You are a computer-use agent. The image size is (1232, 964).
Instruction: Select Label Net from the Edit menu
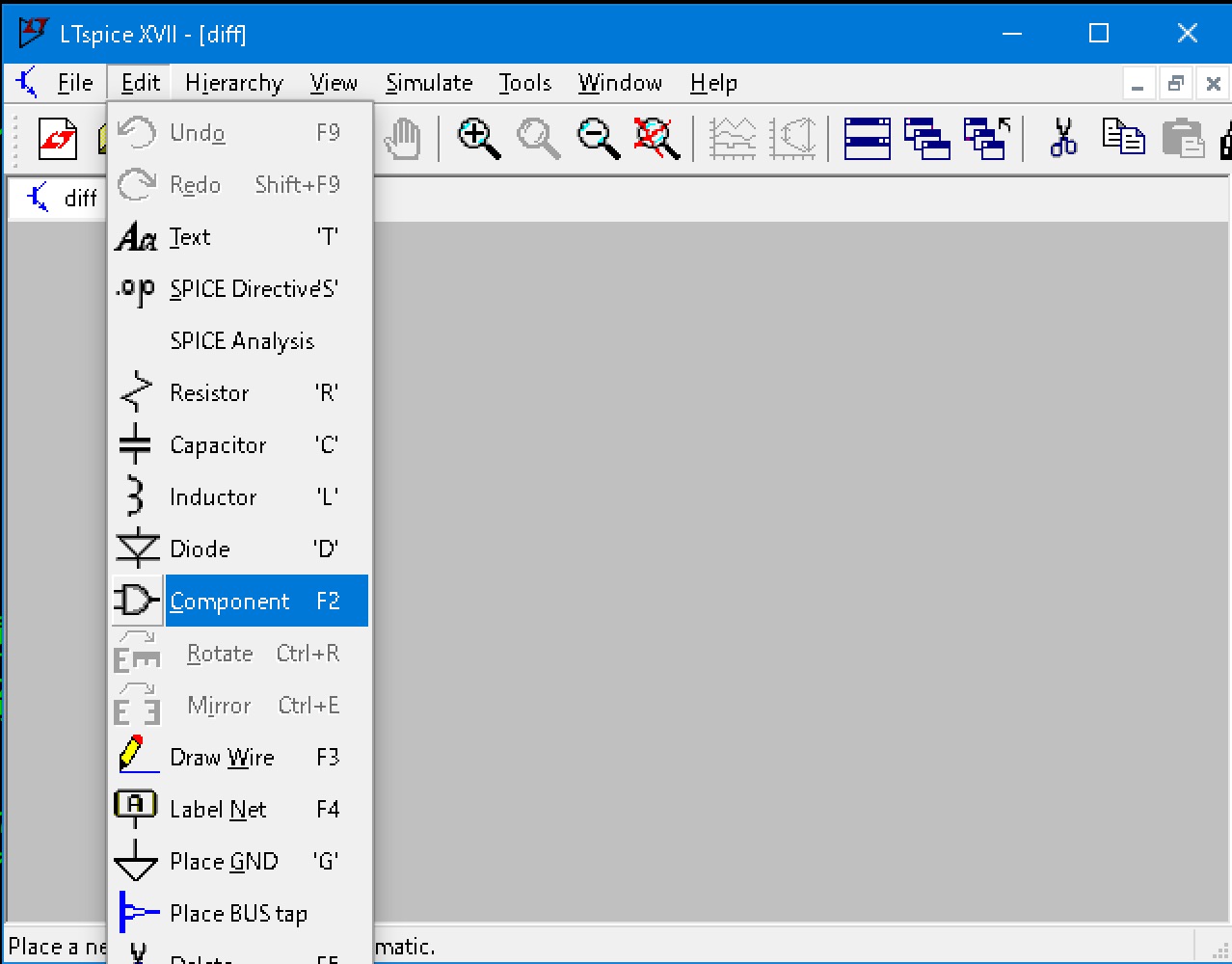coord(240,809)
